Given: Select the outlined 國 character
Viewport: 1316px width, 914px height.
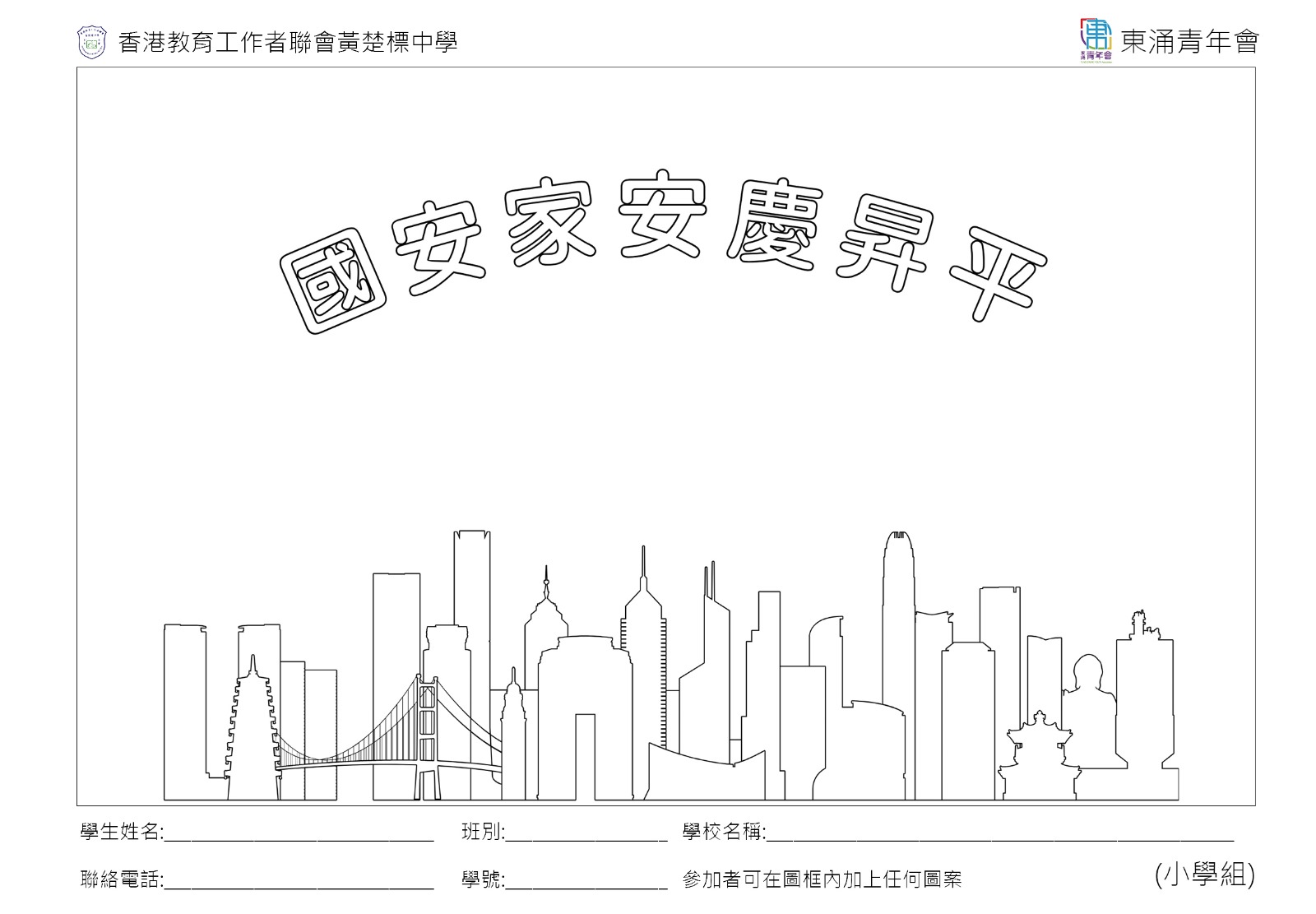Looking at the screenshot, I should (x=333, y=283).
